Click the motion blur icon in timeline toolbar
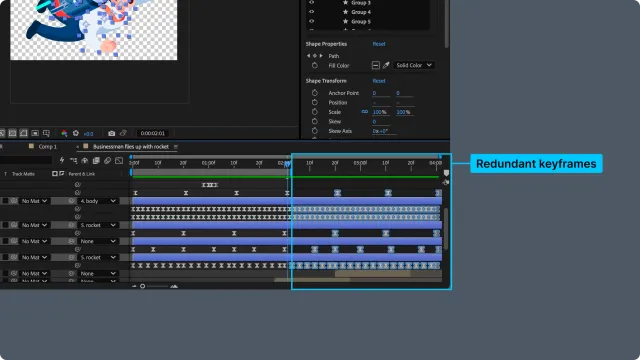 click(107, 160)
